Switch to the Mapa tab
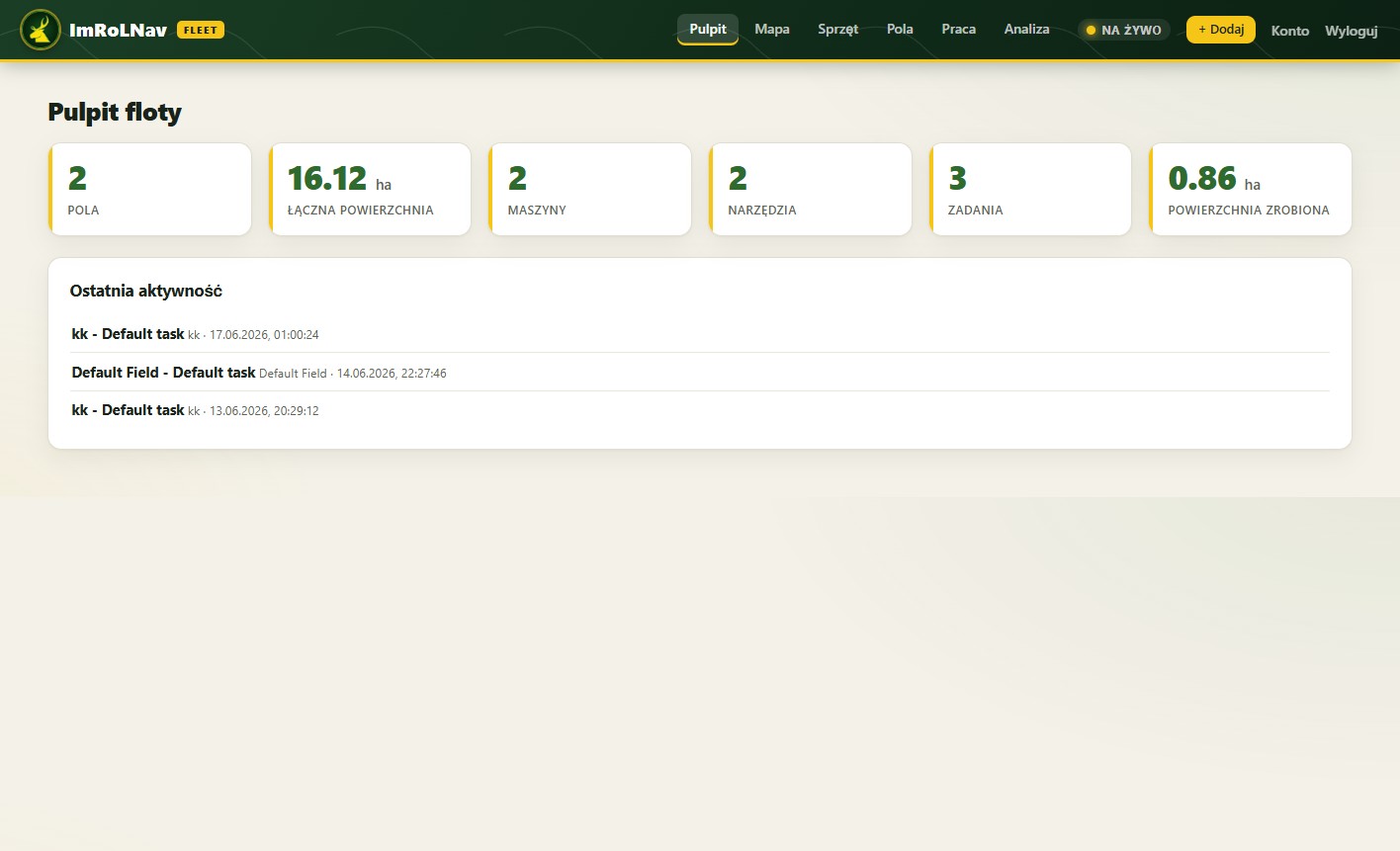 tap(772, 30)
